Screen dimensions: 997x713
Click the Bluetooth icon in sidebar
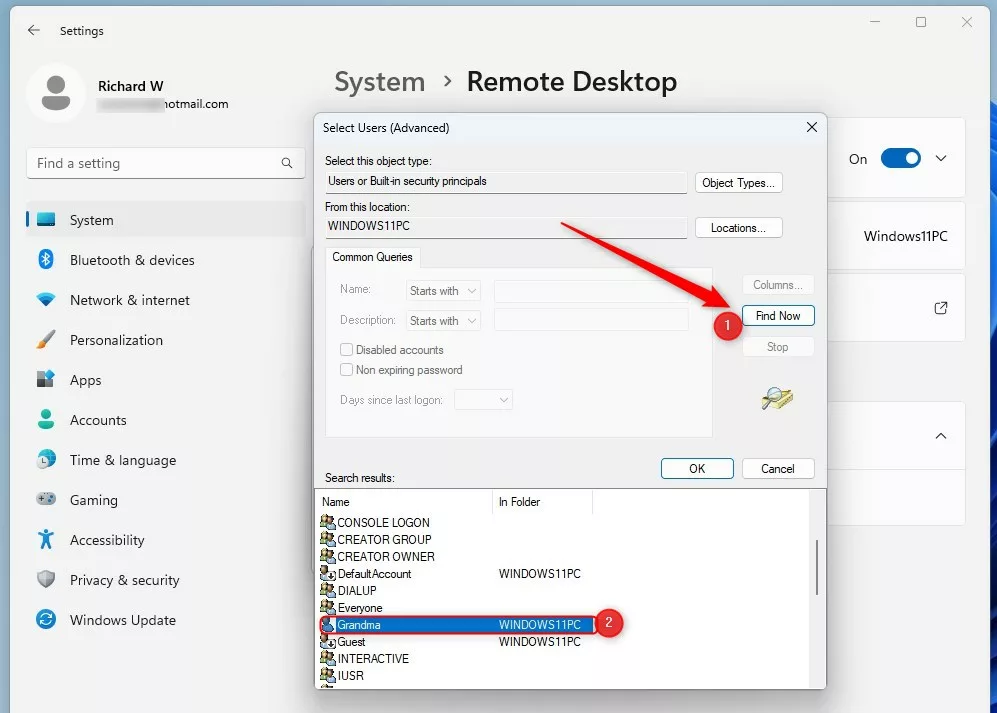click(46, 260)
